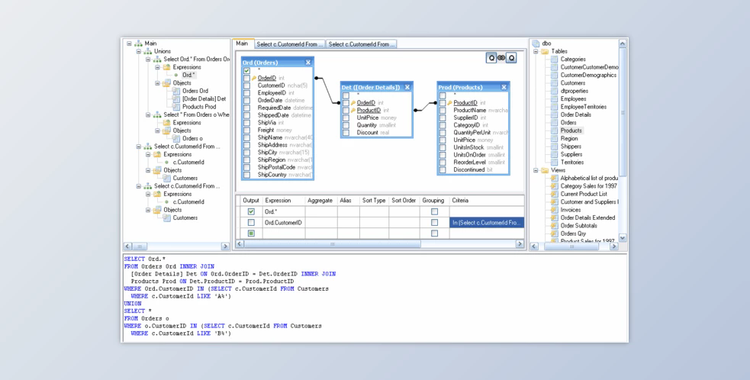Check the Discontinued field checkbox
Image resolution: width=750 pixels, height=380 pixels.
pyautogui.click(x=442, y=170)
